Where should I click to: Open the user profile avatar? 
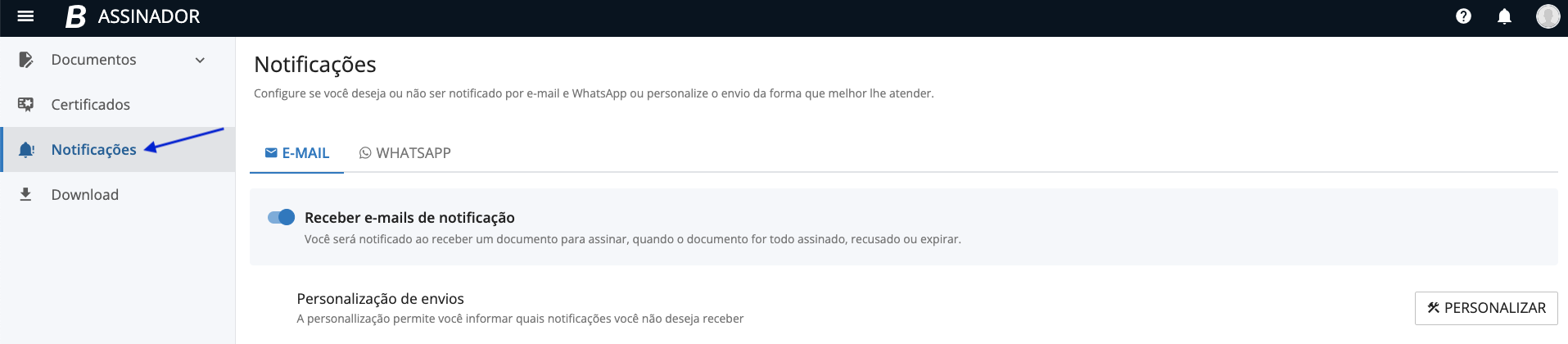coord(1548,16)
